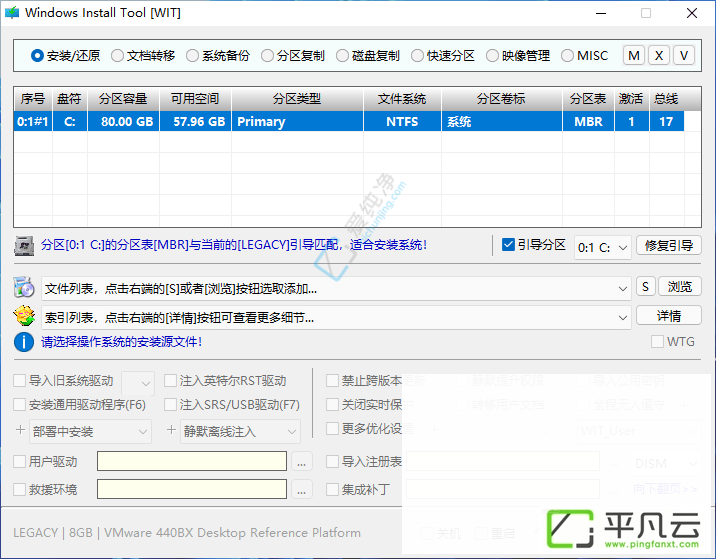Click the 救援环境 path input field
This screenshot has height=559, width=716.
click(192, 489)
